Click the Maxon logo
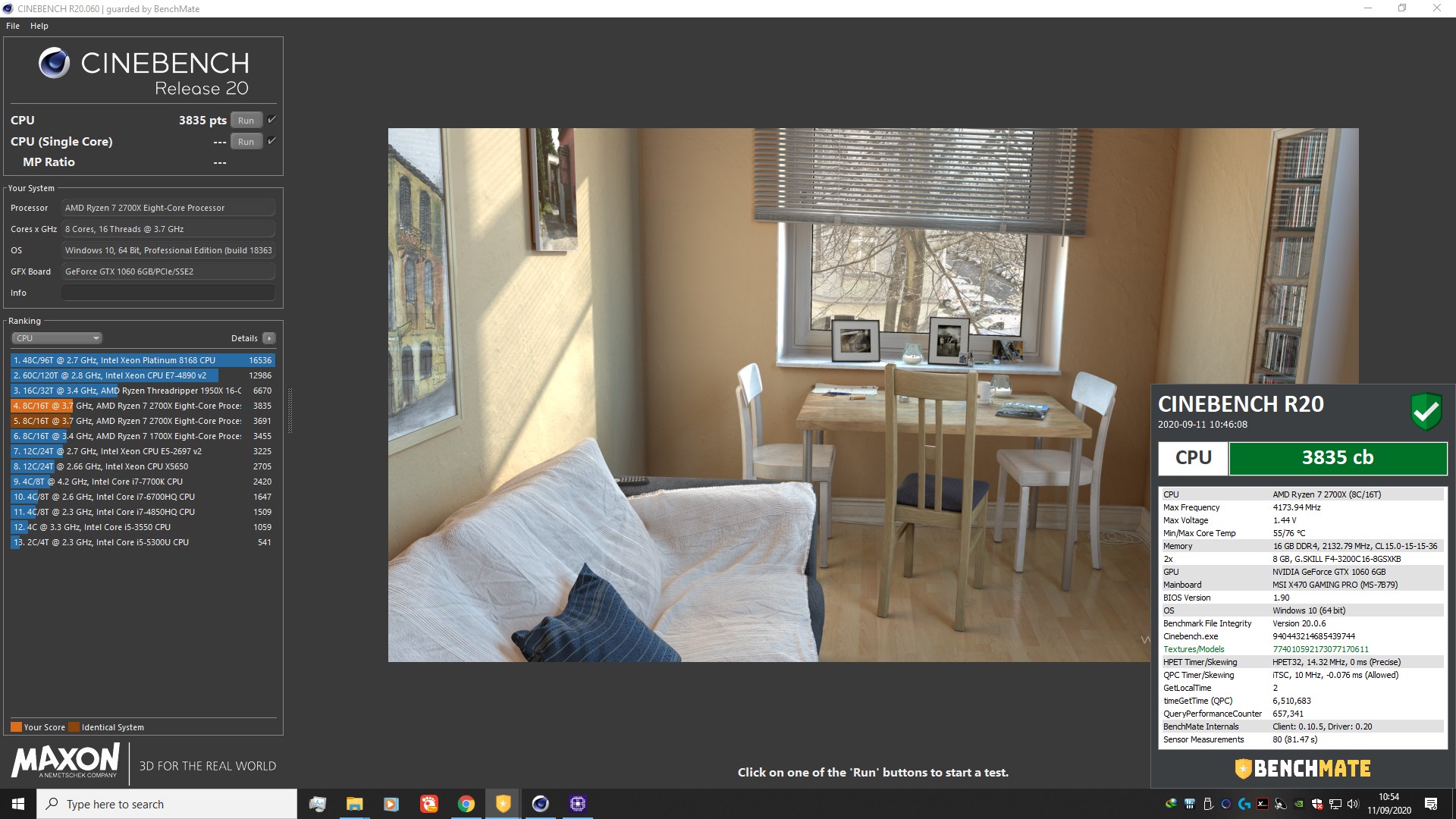The height and width of the screenshot is (819, 1456). coord(65,761)
